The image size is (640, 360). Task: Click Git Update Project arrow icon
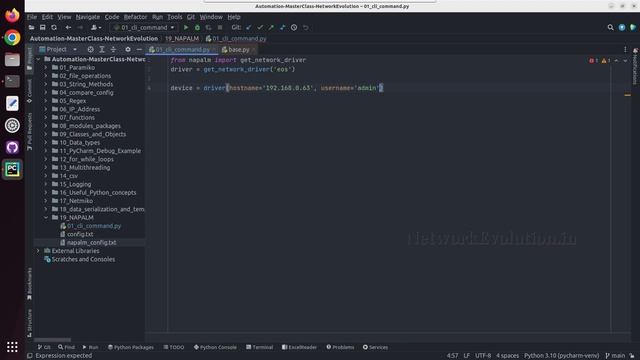pos(249,27)
